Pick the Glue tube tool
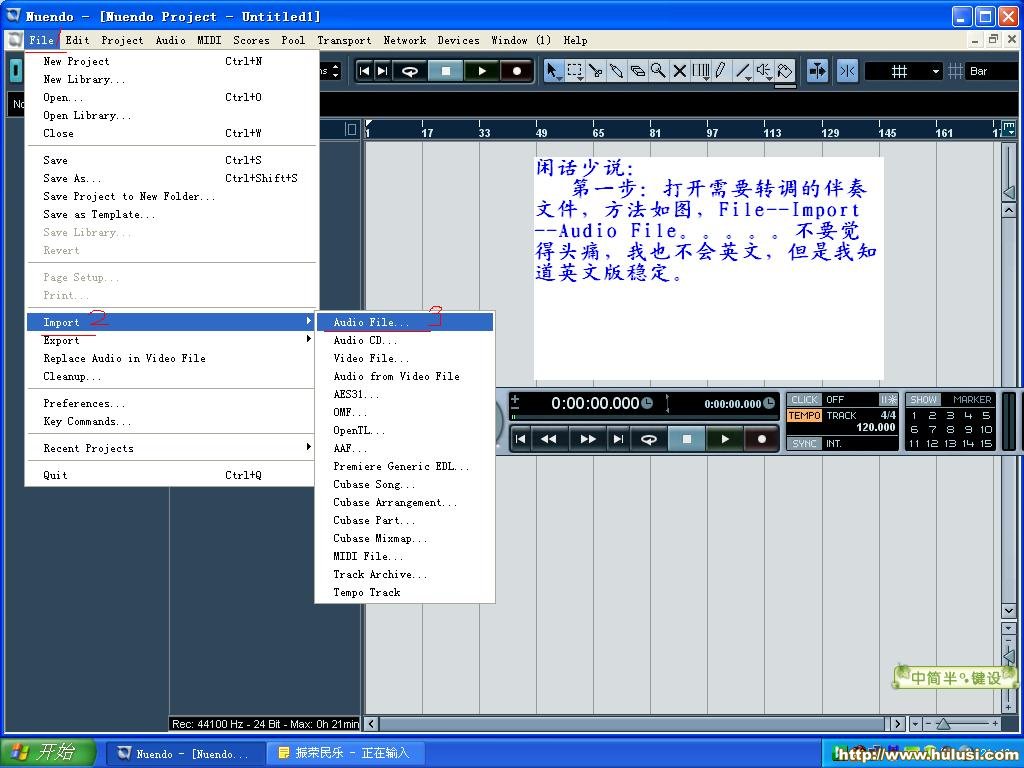 [x=616, y=71]
